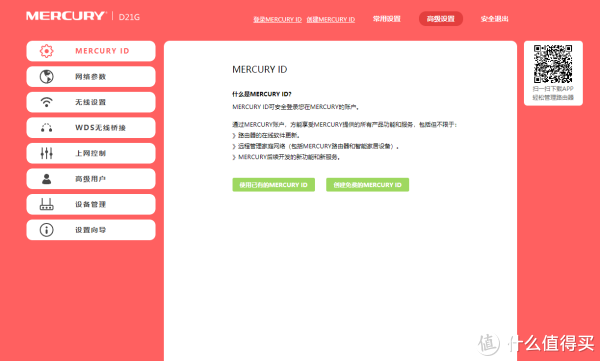
Task: Click the 轻松管理路由器 text
Action: [553, 98]
